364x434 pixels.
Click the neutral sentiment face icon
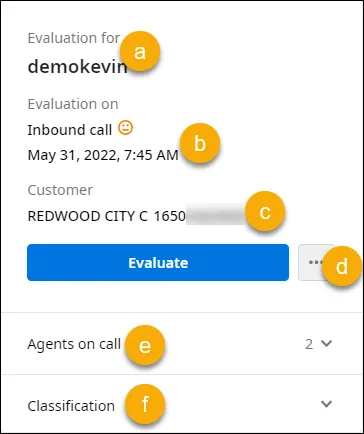coord(125,128)
